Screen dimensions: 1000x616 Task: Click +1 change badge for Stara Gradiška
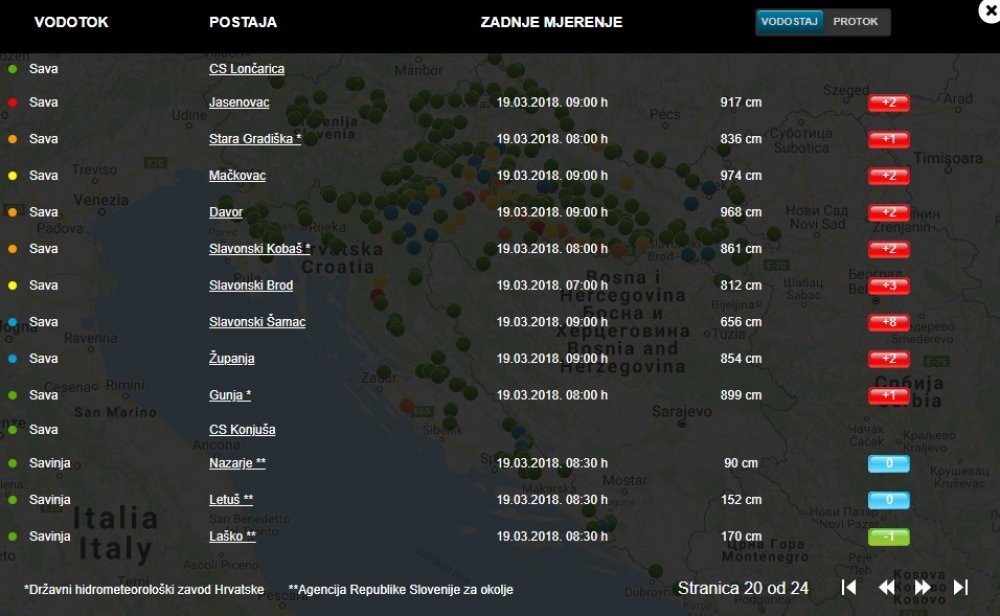coord(888,139)
